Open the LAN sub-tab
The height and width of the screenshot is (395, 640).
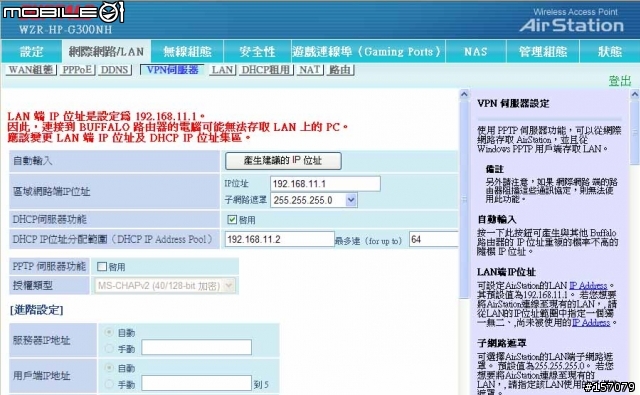222,70
